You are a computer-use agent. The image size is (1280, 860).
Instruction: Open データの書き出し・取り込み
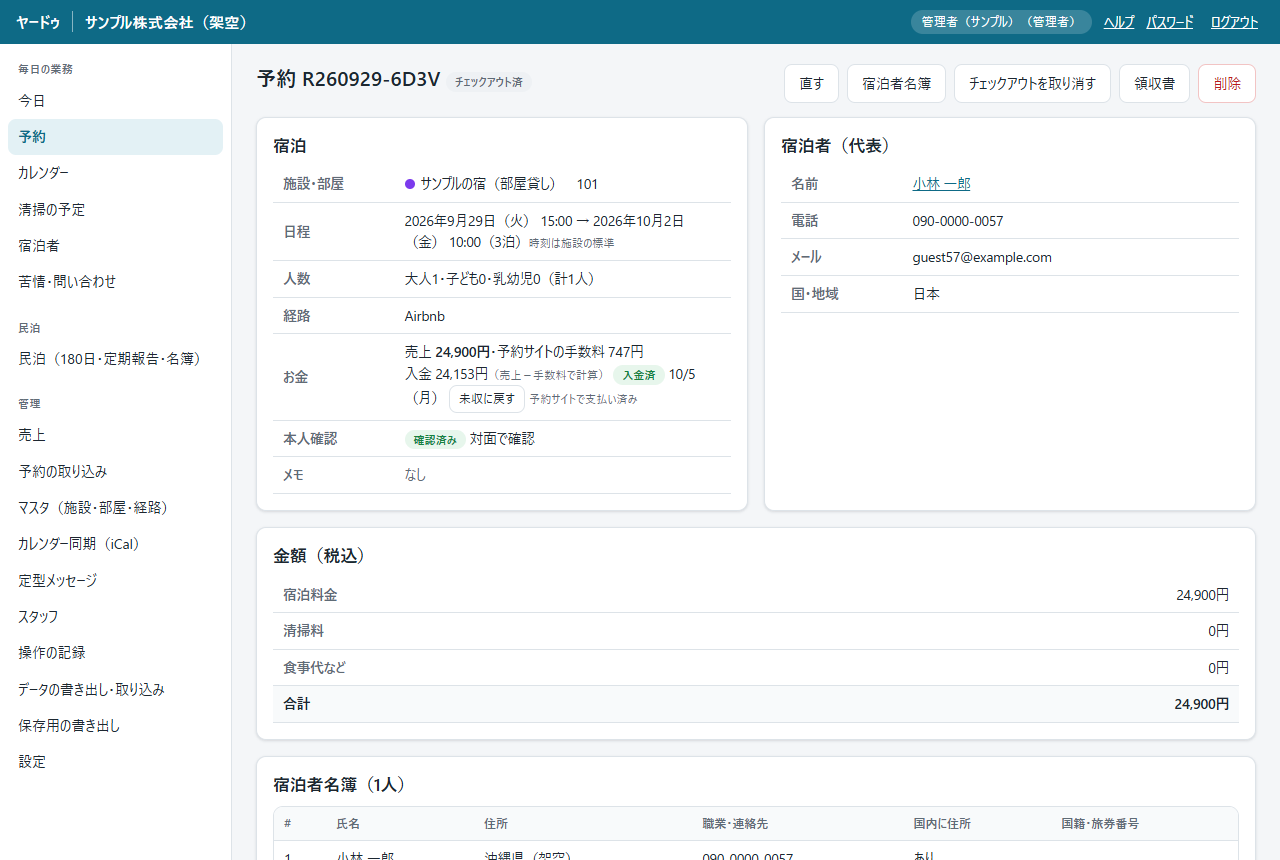(x=115, y=689)
